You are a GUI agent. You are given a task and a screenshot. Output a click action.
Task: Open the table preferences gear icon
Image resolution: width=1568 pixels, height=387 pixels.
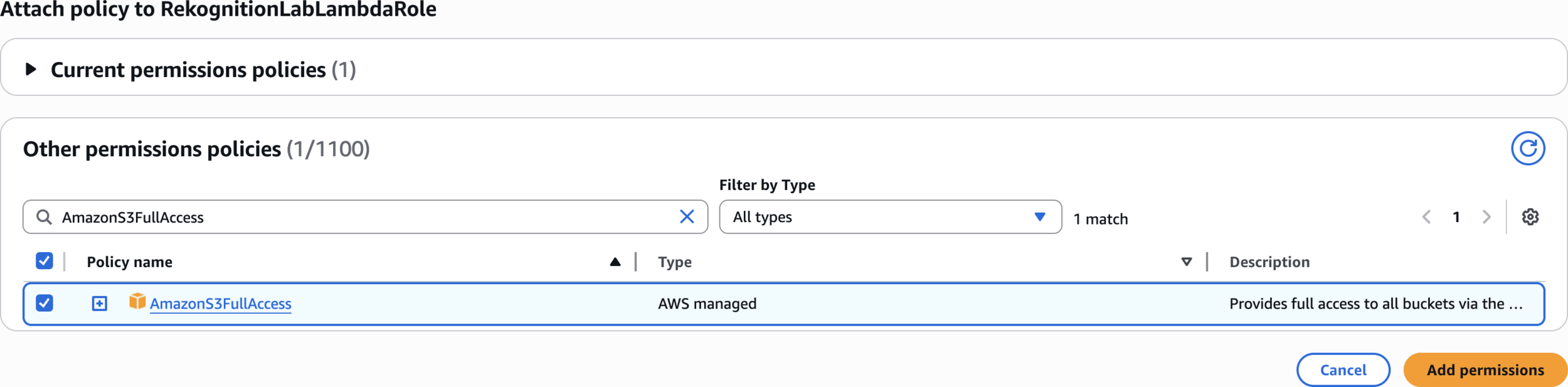pyautogui.click(x=1530, y=217)
